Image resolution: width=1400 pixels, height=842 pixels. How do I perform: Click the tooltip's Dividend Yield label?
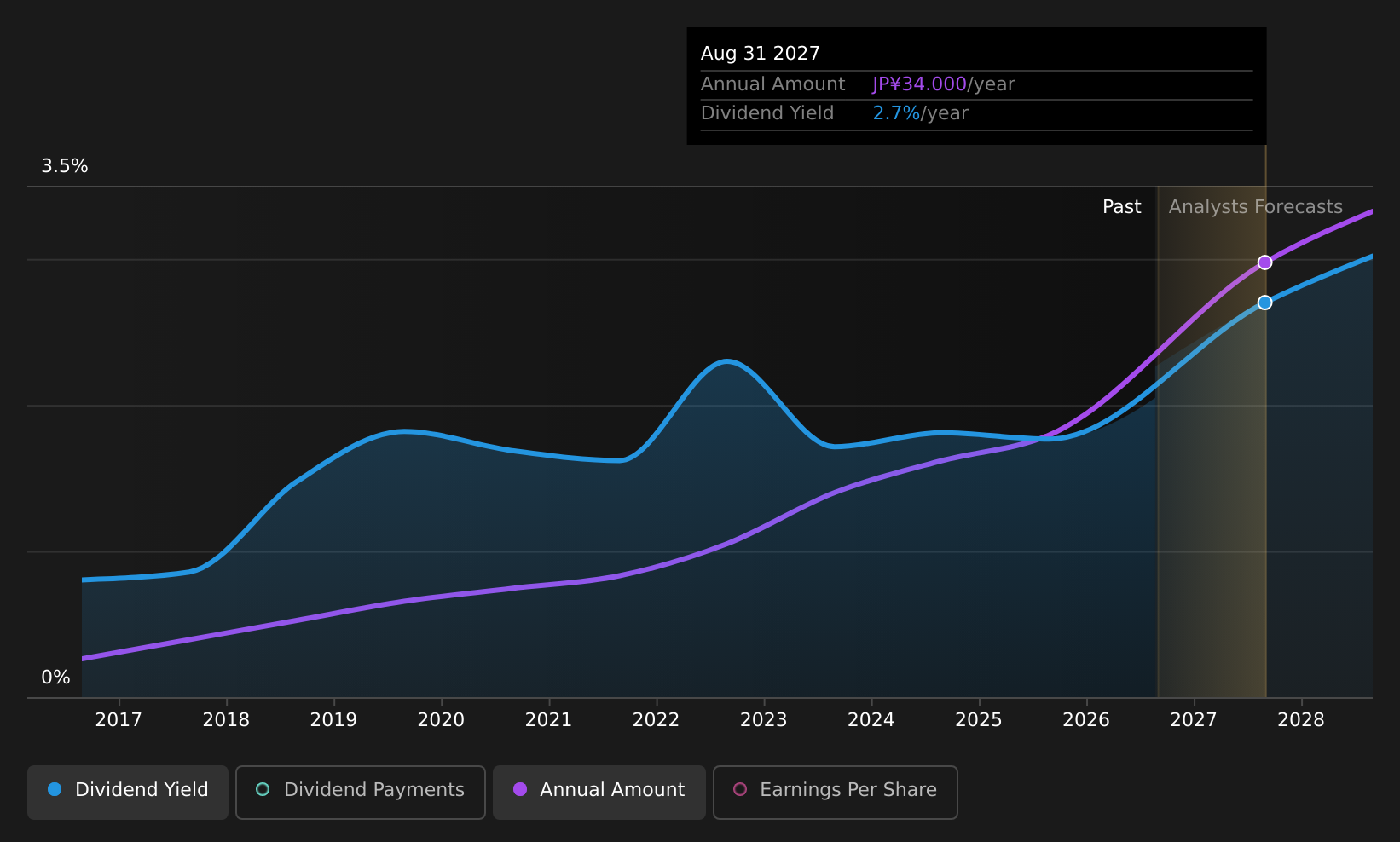(767, 113)
